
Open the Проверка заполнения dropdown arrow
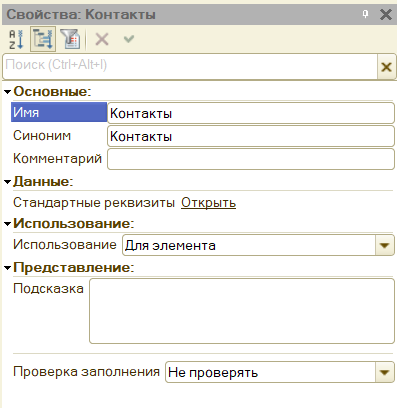coord(385,372)
